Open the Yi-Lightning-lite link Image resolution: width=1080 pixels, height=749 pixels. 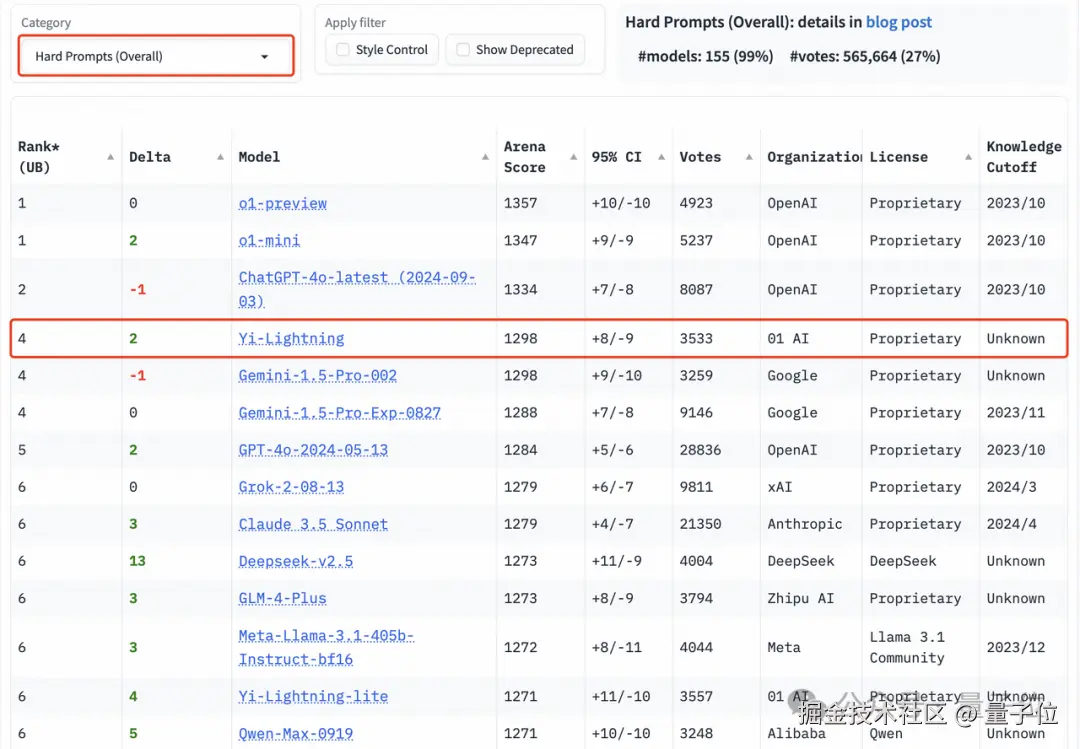pyautogui.click(x=313, y=697)
